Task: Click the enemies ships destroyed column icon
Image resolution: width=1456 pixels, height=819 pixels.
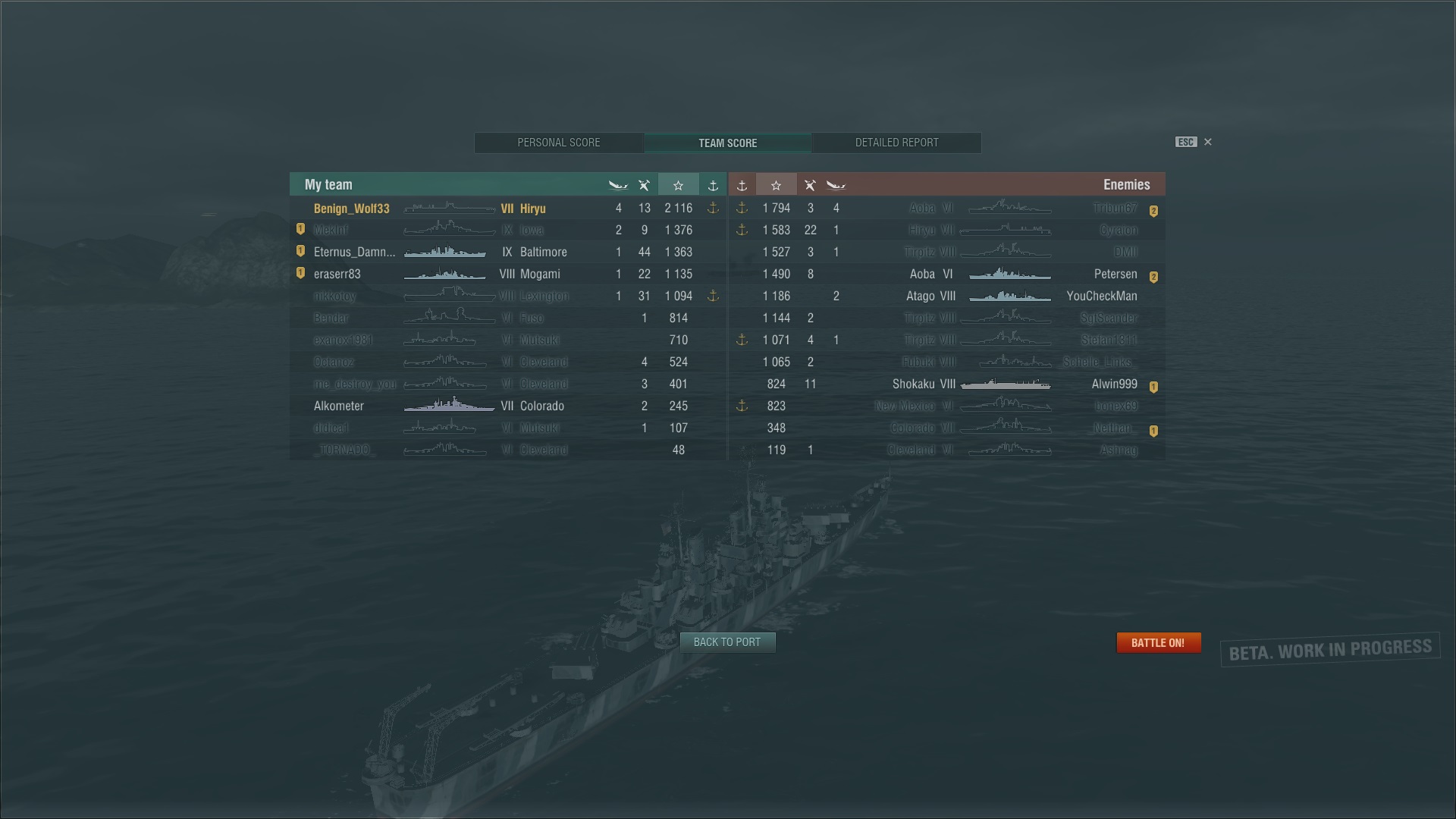Action: click(x=810, y=185)
